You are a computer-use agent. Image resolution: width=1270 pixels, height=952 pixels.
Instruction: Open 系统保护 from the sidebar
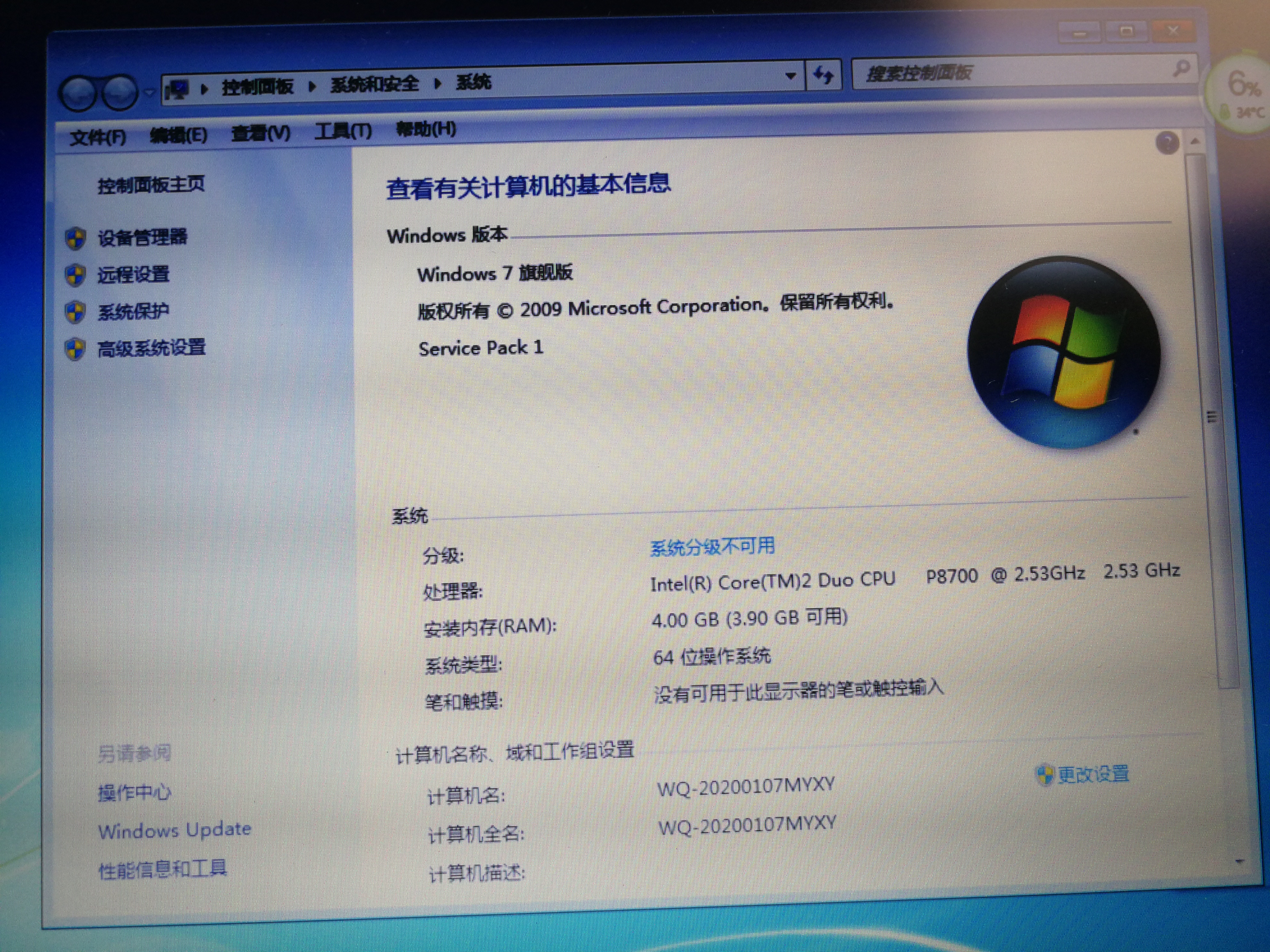[133, 311]
